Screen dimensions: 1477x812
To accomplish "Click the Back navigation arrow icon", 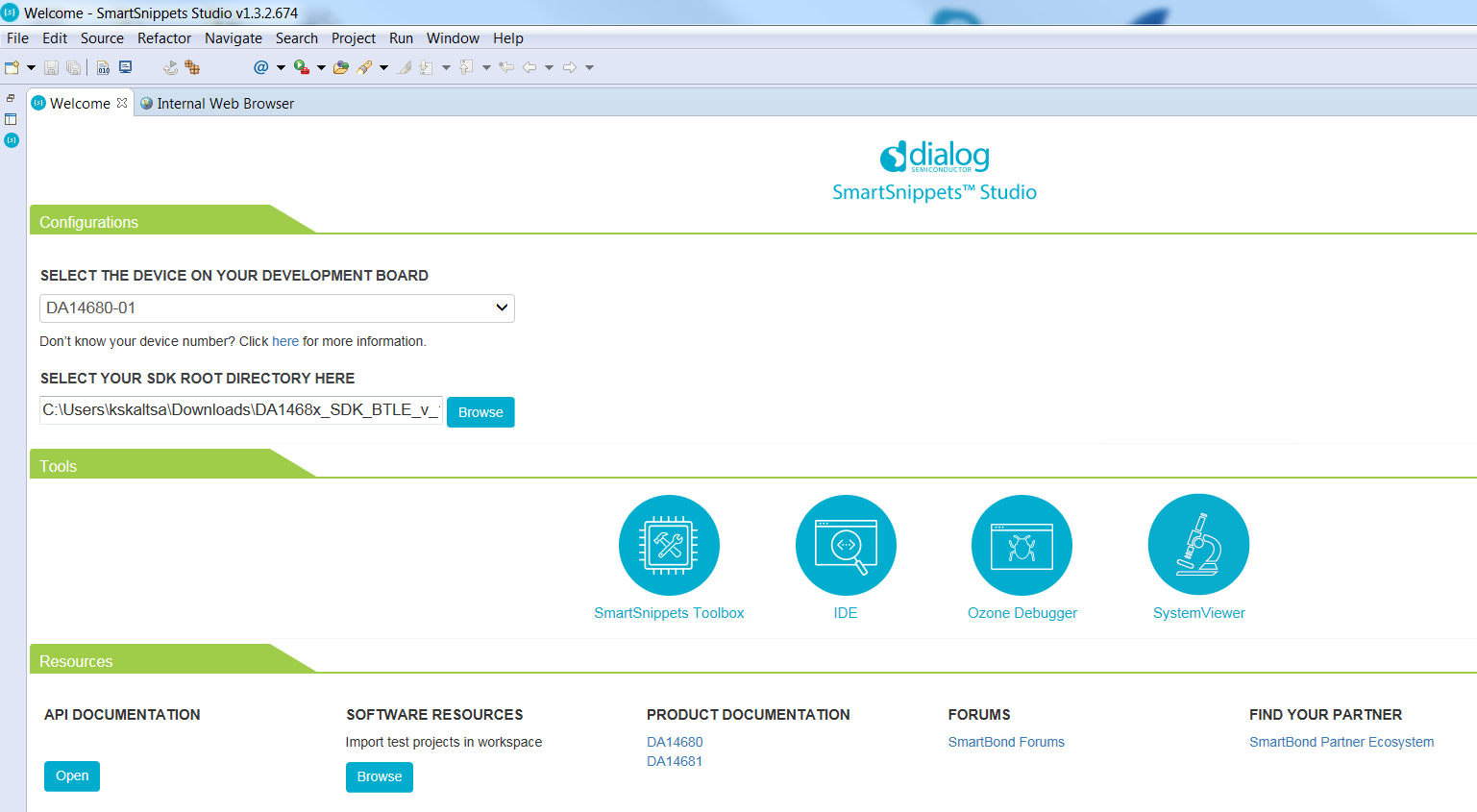I will (x=529, y=67).
